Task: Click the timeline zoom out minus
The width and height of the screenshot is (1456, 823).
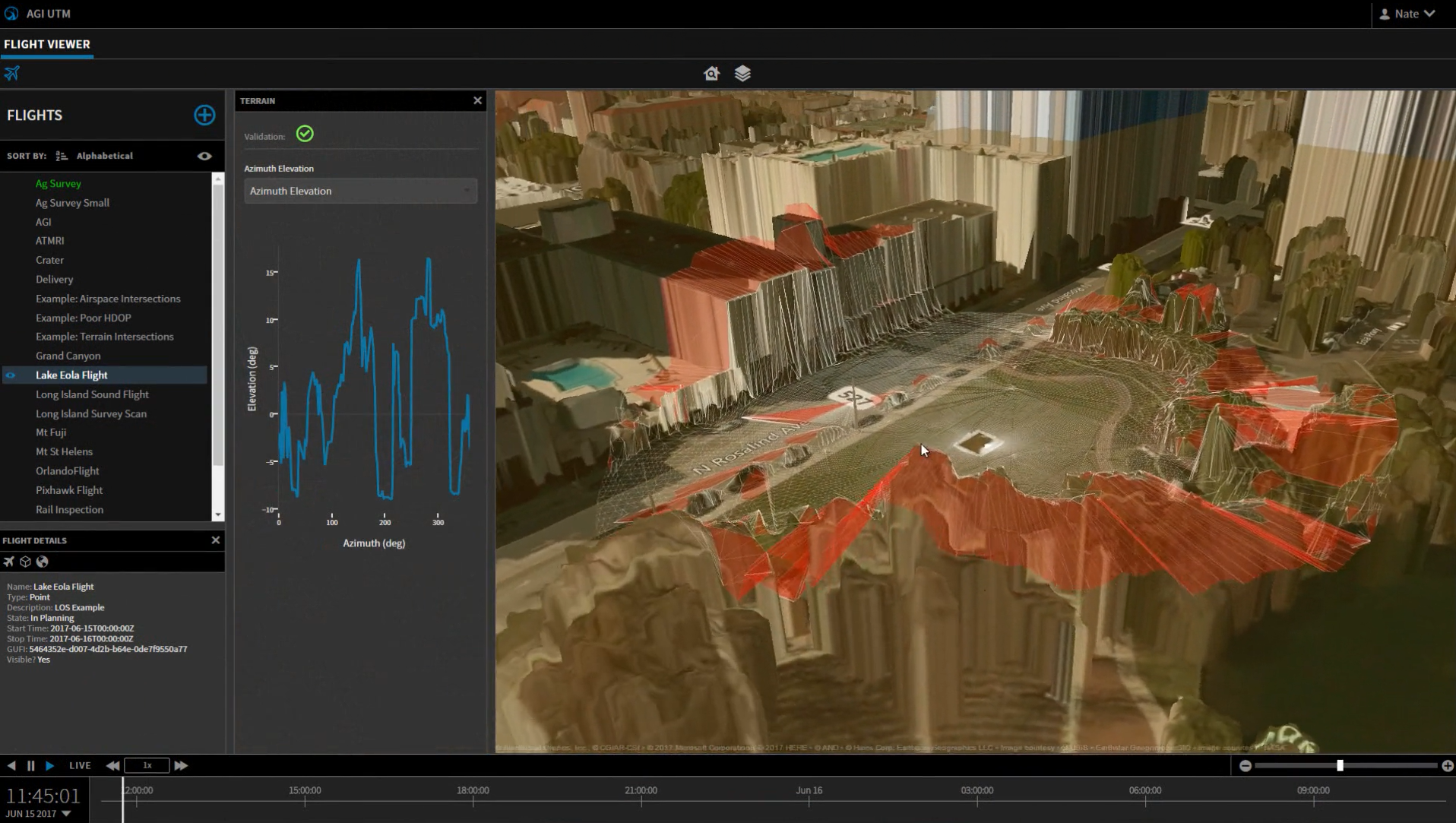Action: click(x=1245, y=765)
